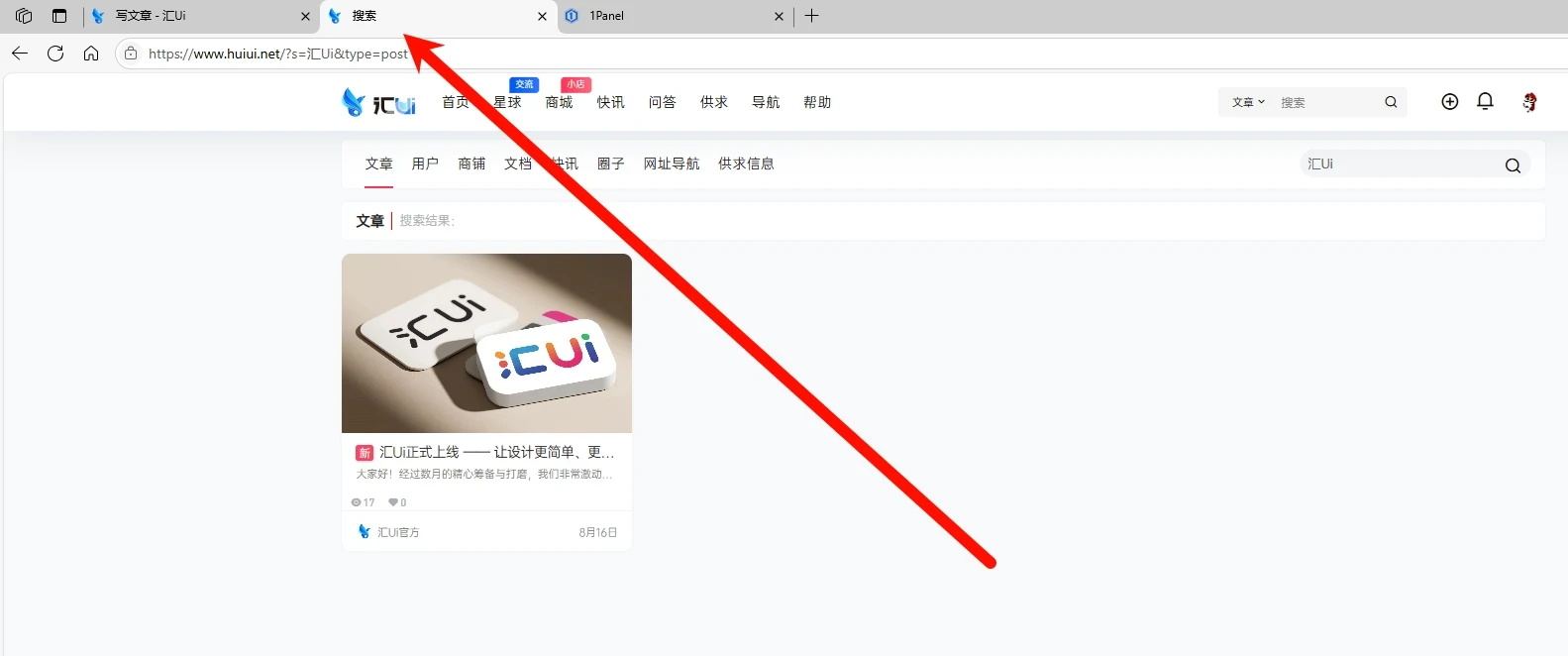Open the 汇Ui article thumbnail image

(486, 343)
